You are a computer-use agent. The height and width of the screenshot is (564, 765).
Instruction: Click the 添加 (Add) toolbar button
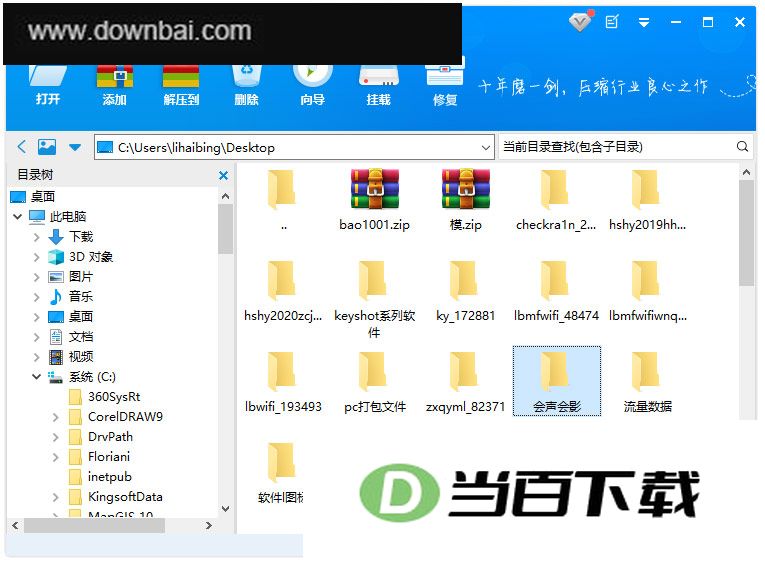point(115,87)
